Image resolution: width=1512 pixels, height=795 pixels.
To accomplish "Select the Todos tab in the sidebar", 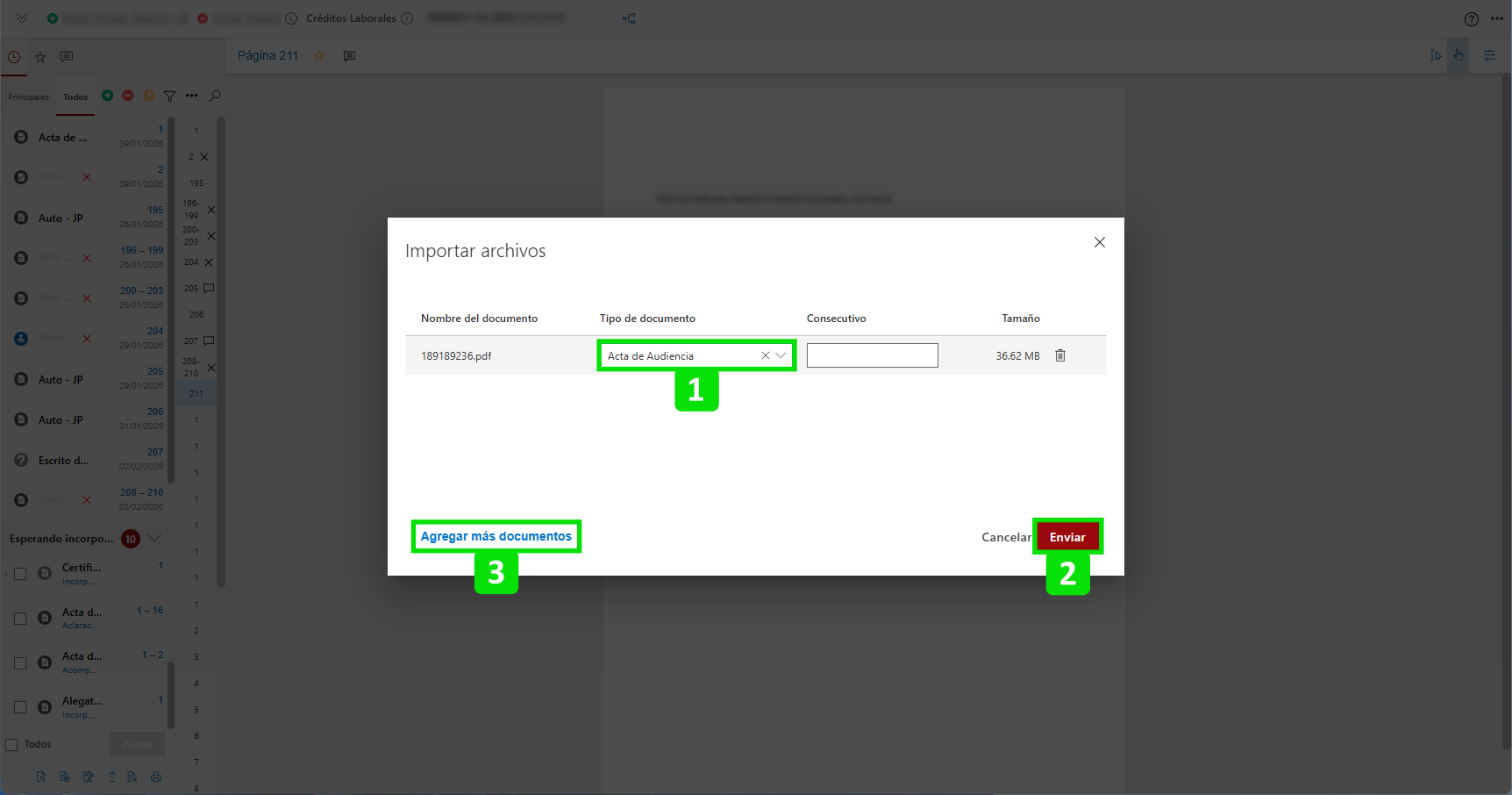I will point(75,97).
